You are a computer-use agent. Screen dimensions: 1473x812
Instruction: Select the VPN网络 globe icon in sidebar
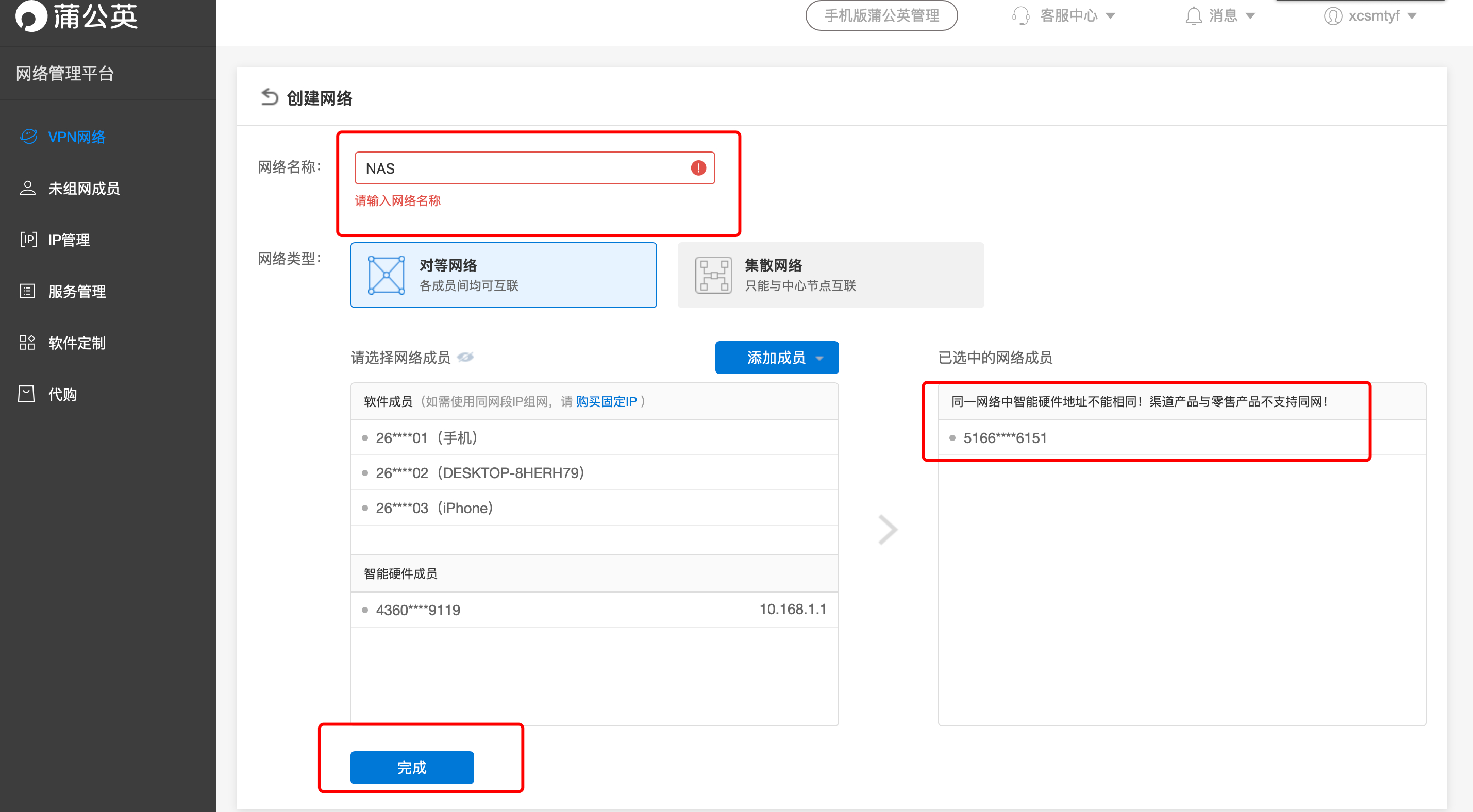point(28,137)
